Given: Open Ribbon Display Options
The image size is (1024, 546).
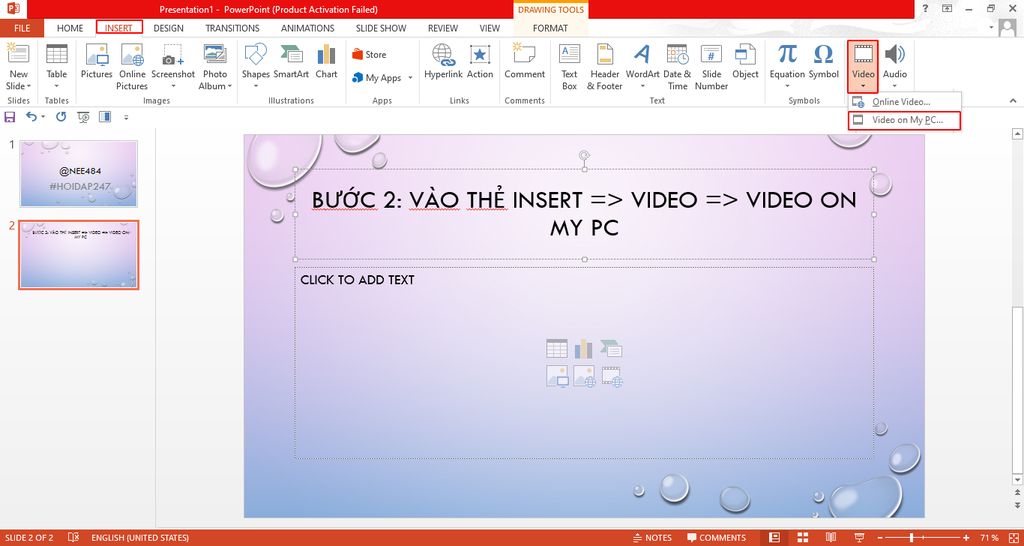Looking at the screenshot, I should tap(947, 8).
